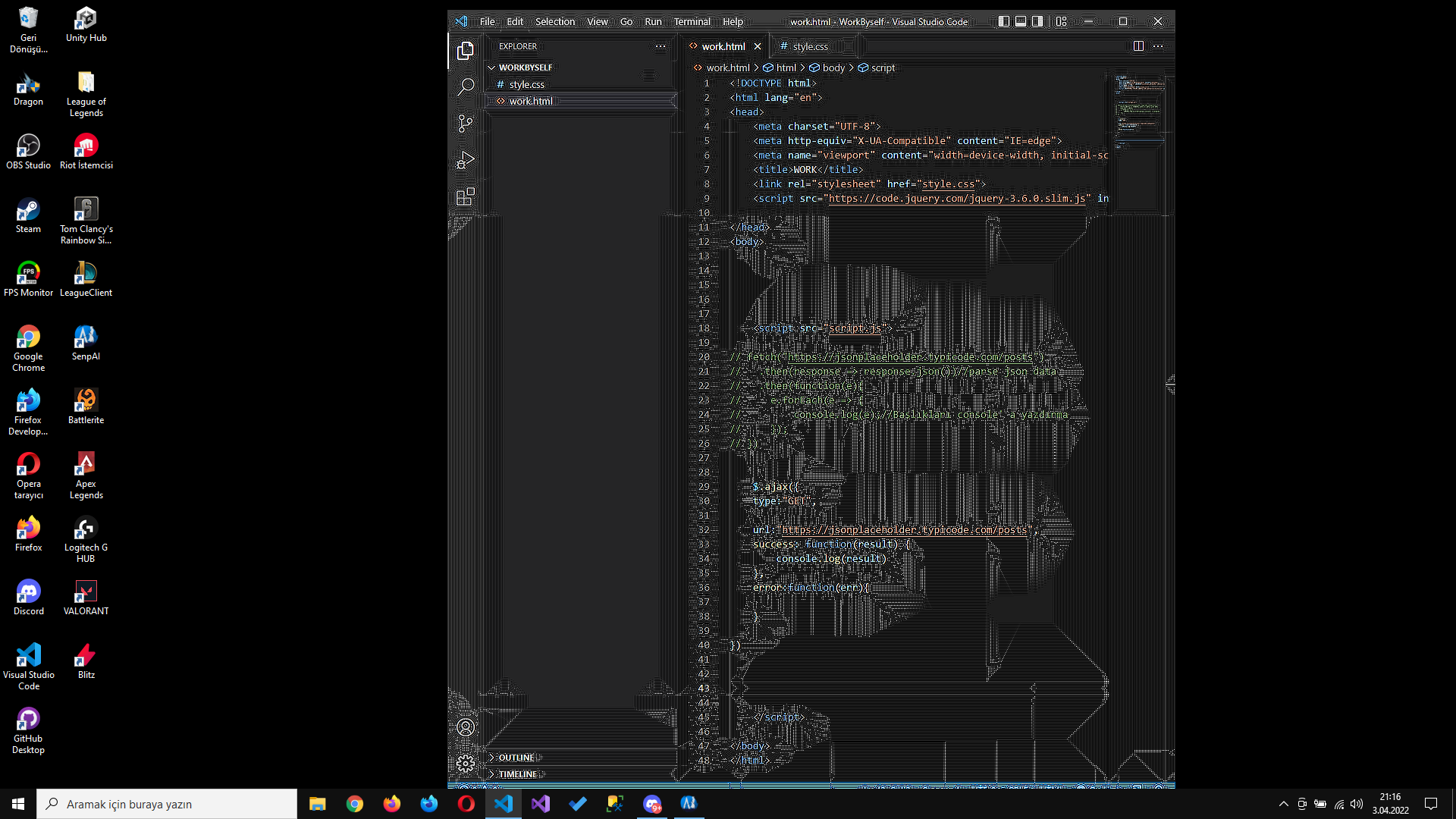This screenshot has width=1456, height=819.
Task: Open the VALORANT desktop shortcut
Action: (x=86, y=598)
